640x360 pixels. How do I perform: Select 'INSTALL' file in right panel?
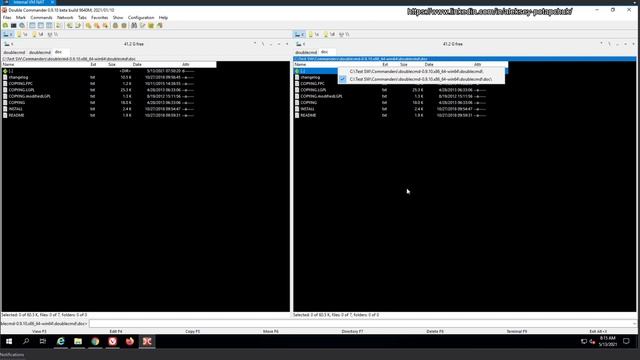click(x=307, y=109)
